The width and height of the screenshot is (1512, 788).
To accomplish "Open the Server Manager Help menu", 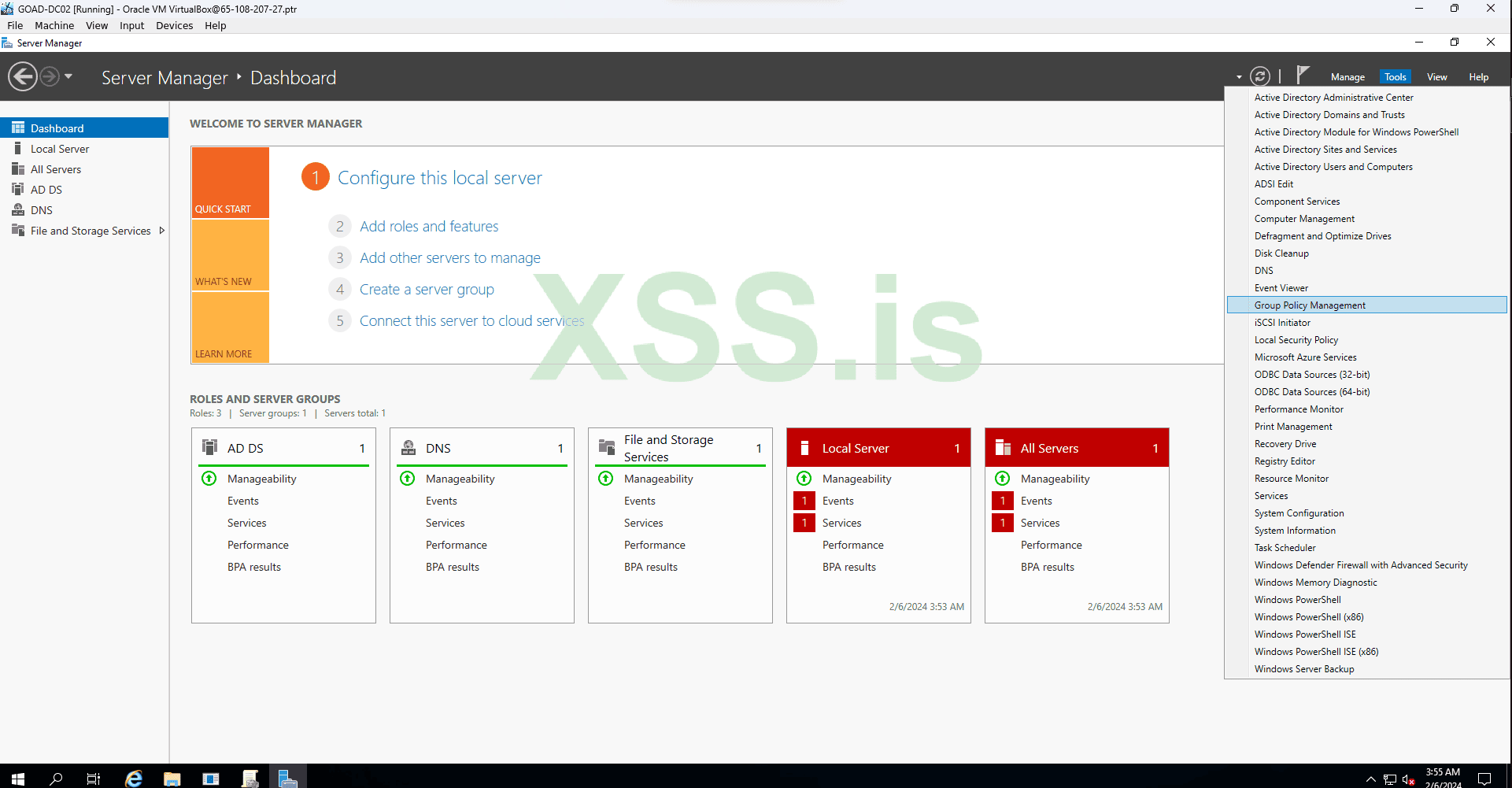I will click(1479, 77).
